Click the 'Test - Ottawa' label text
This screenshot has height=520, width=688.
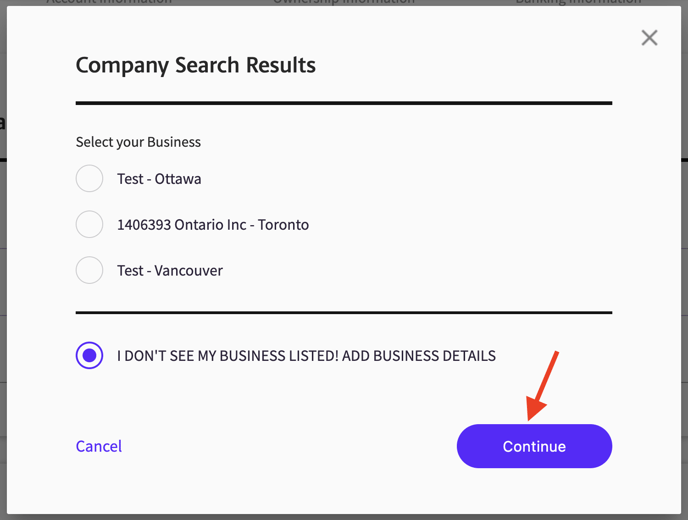(x=159, y=179)
